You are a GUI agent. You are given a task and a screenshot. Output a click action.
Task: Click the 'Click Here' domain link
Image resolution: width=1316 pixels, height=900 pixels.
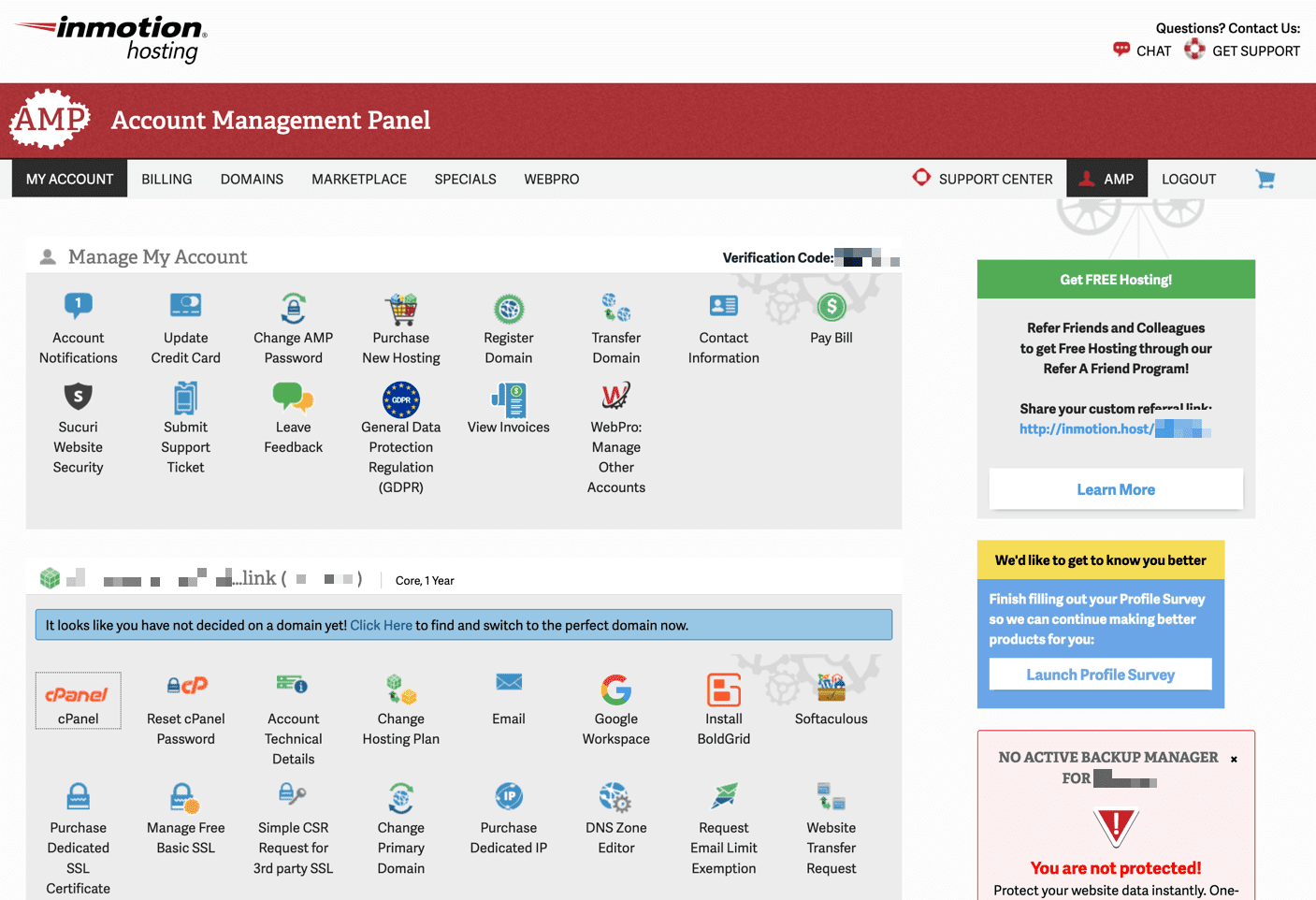pyautogui.click(x=381, y=625)
